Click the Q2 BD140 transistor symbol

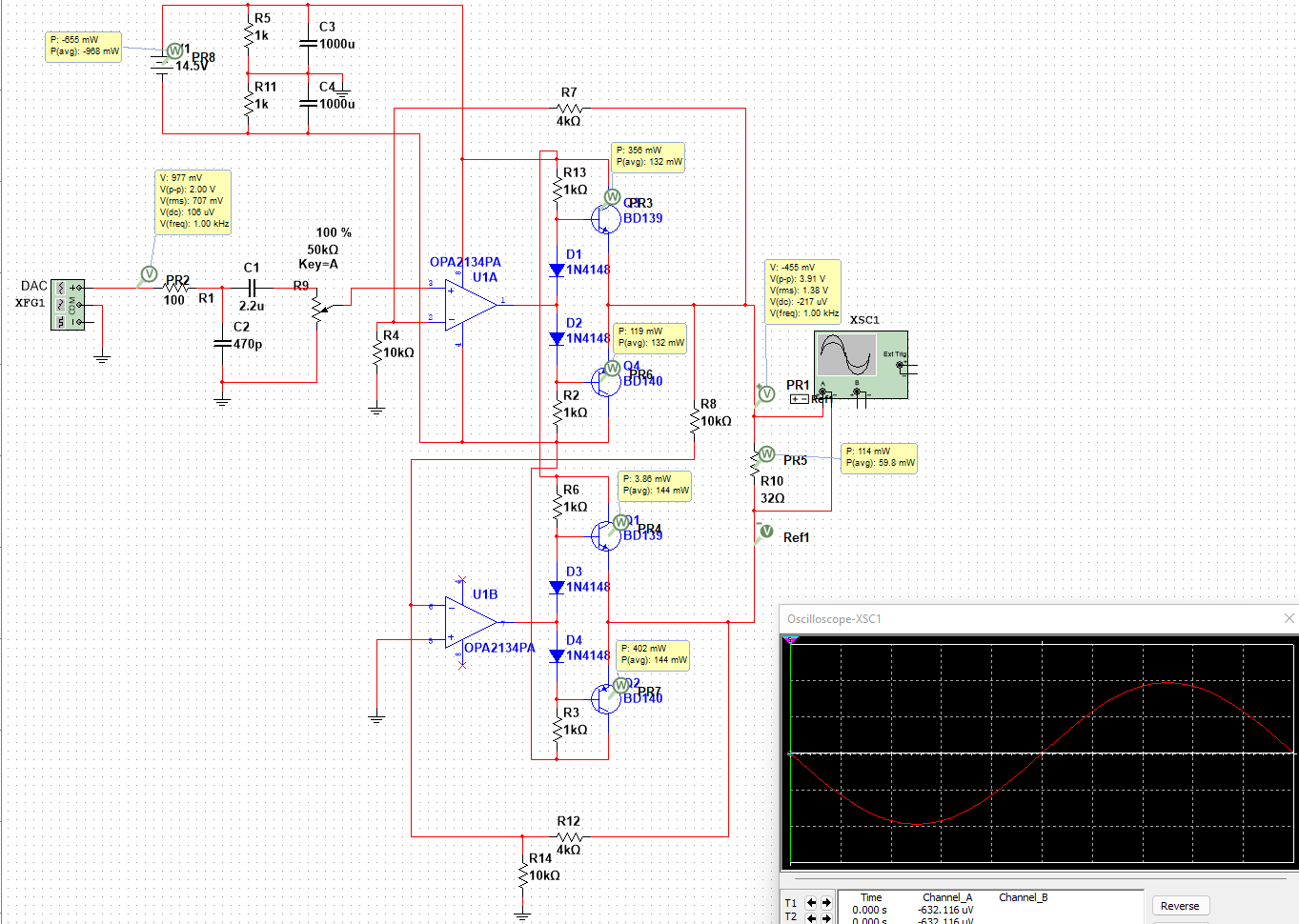tap(604, 698)
